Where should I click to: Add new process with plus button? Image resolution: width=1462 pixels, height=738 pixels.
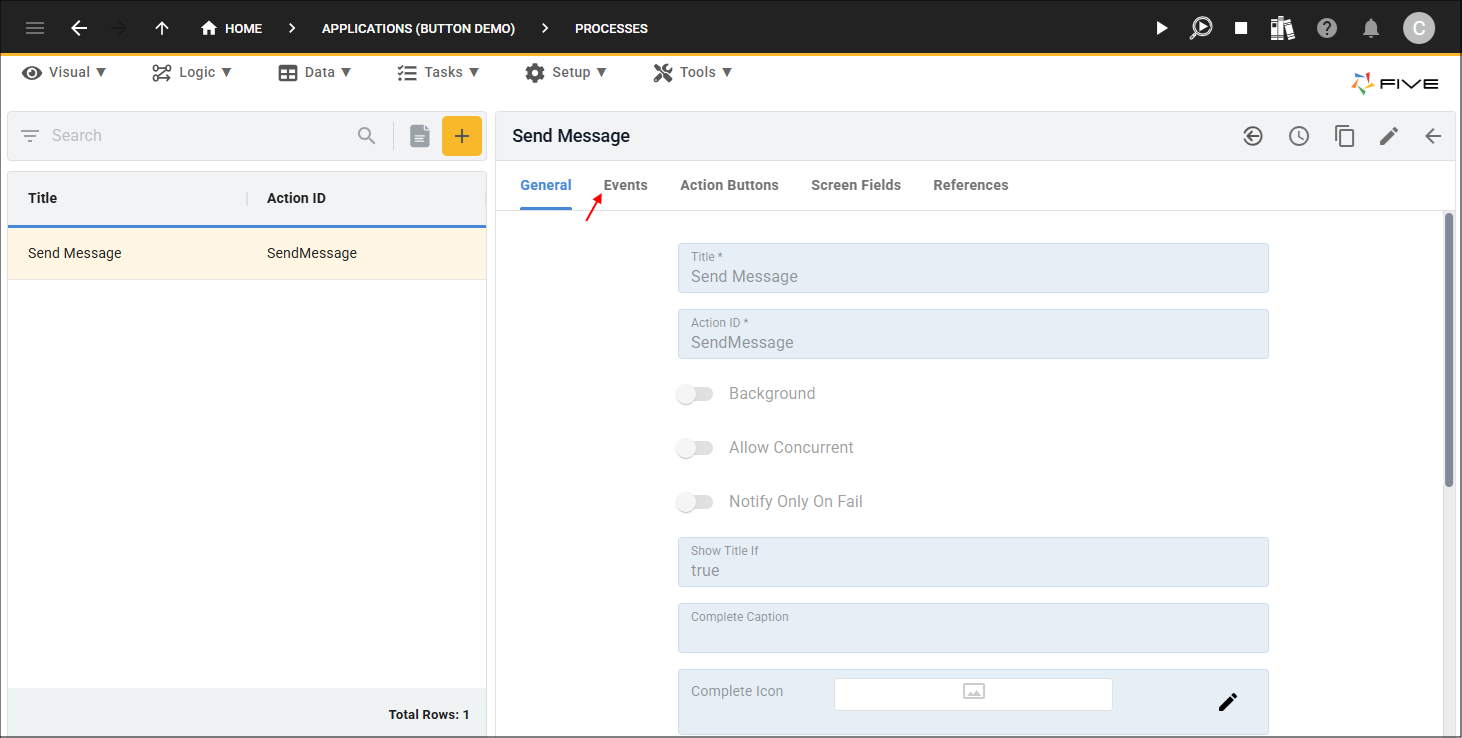(462, 135)
